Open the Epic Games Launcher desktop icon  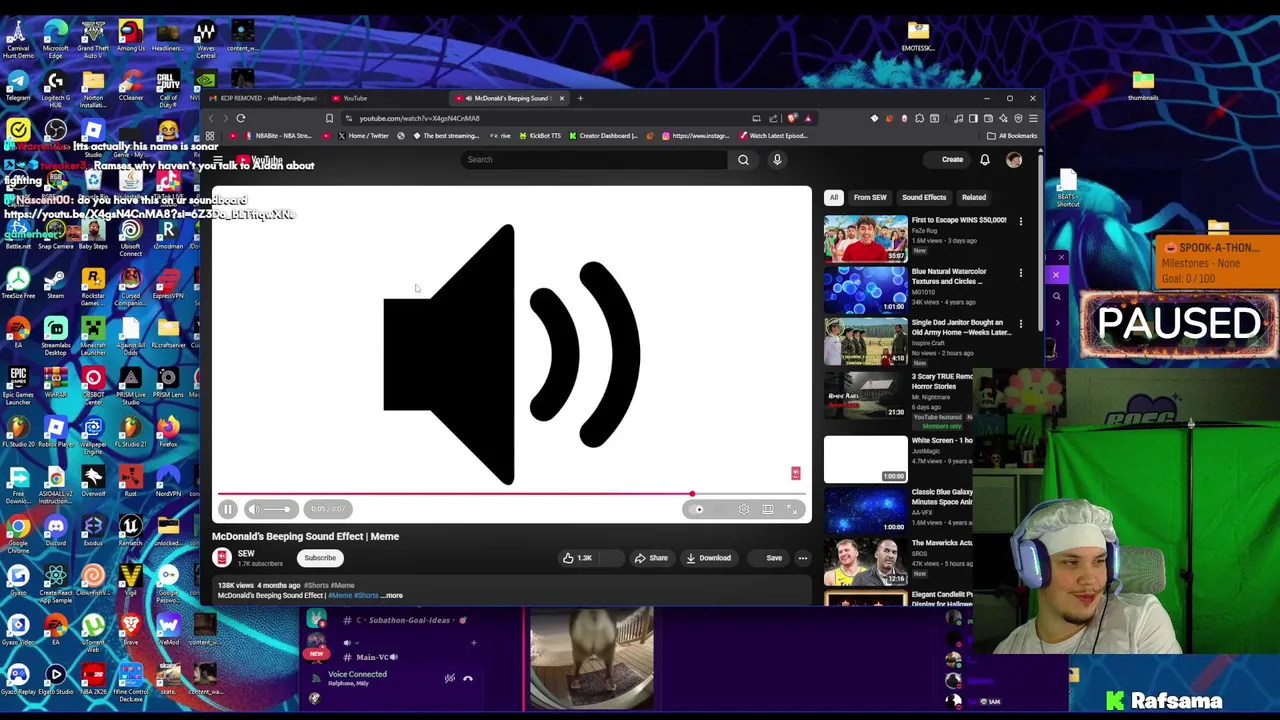[x=18, y=385]
